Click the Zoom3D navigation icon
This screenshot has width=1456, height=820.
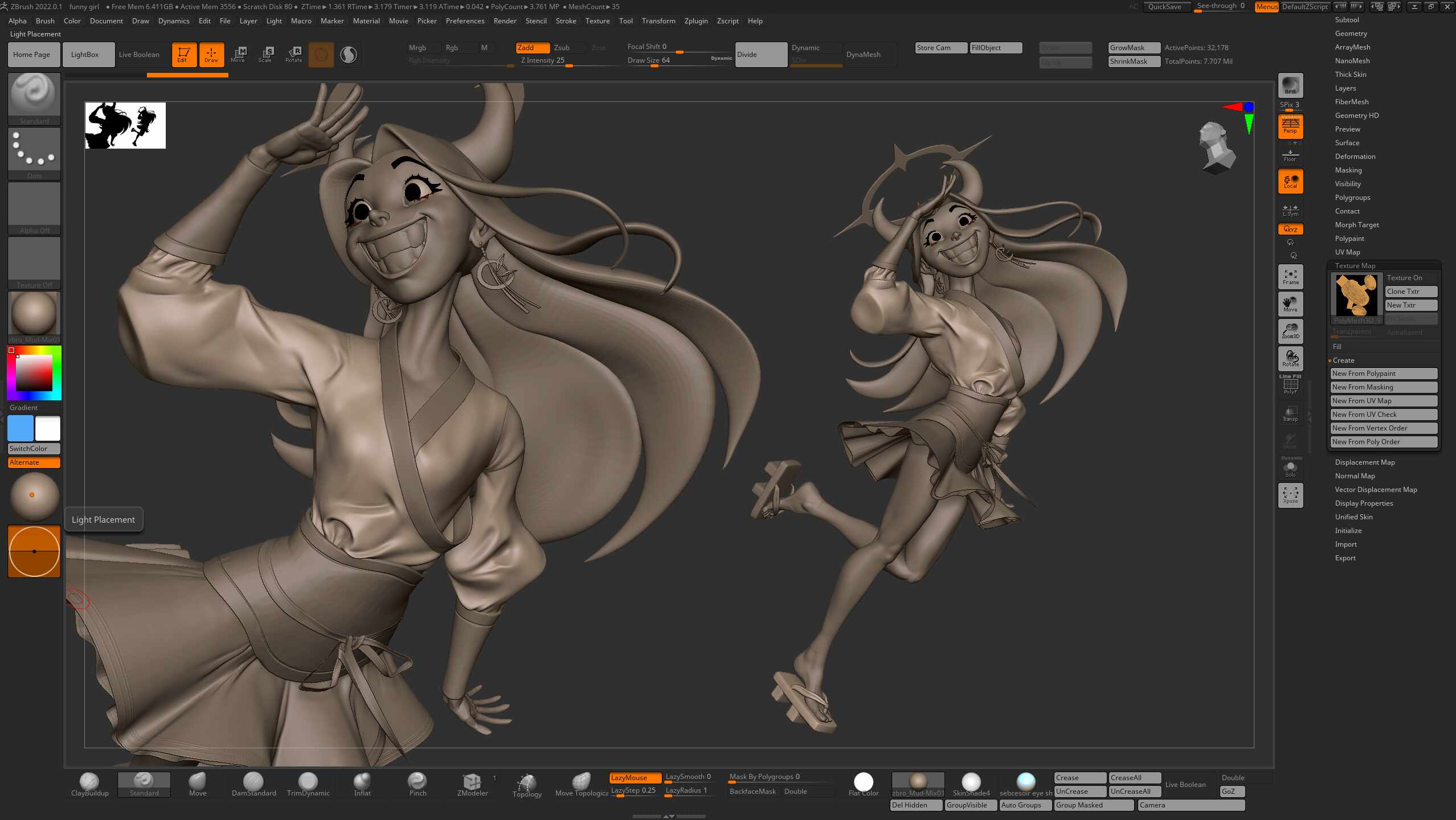click(x=1290, y=331)
